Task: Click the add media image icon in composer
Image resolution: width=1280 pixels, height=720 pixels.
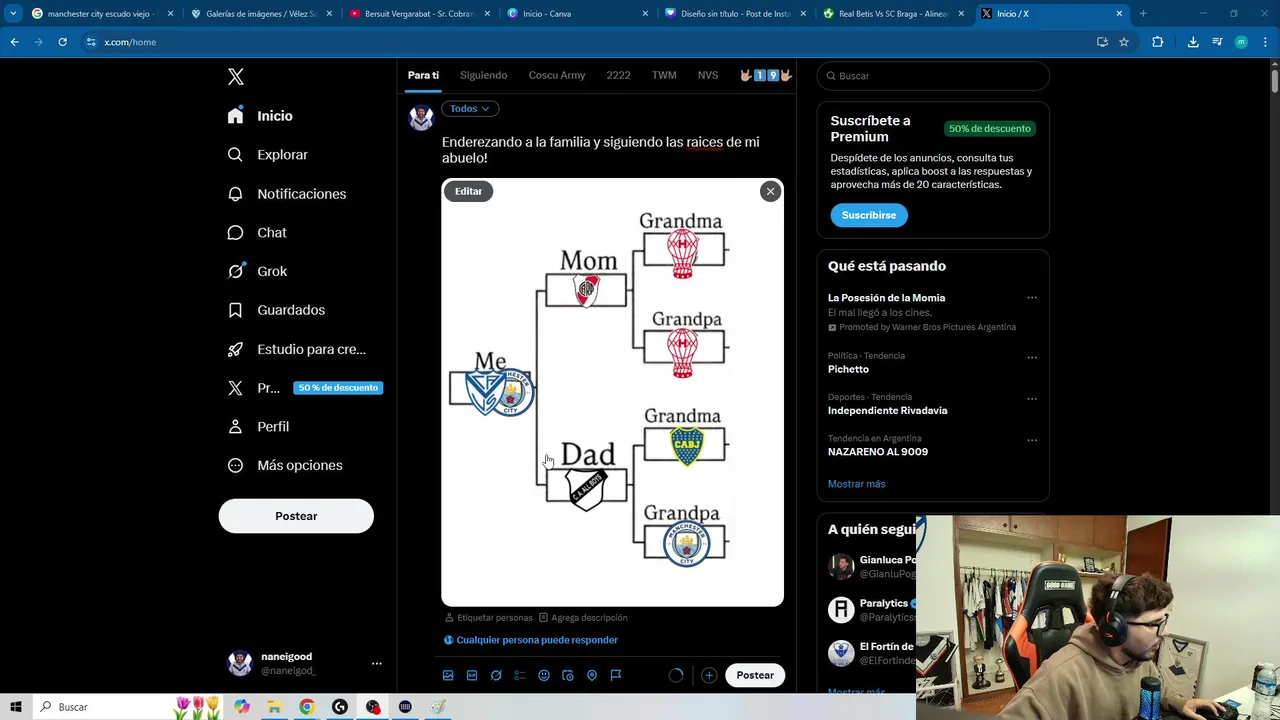Action: pos(448,675)
